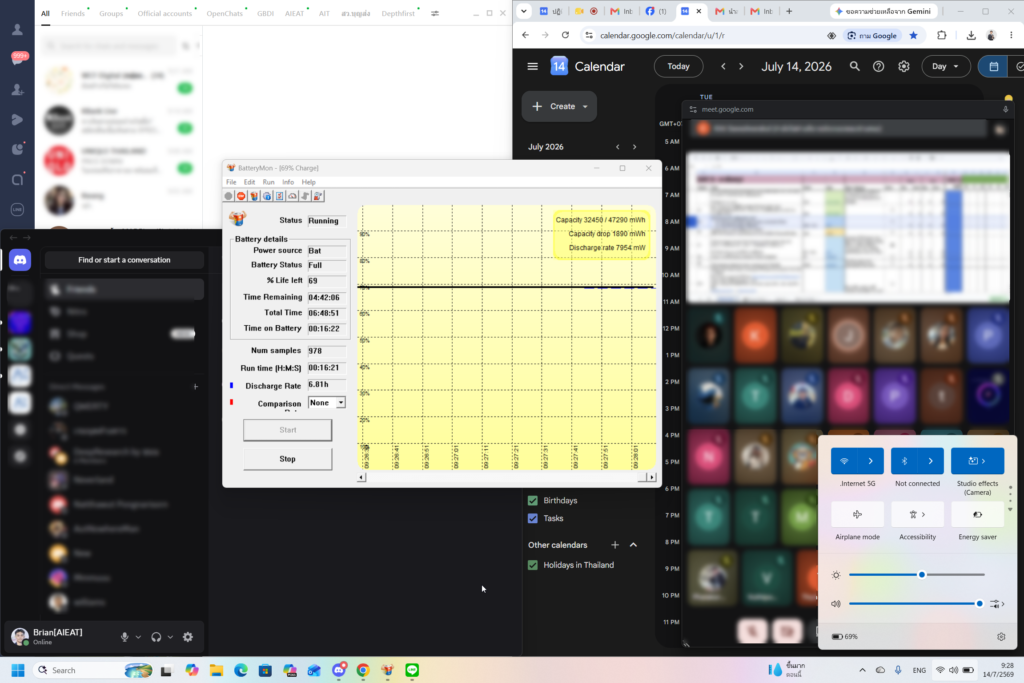Open the File menu in BatteryMon
Viewport: 1024px width, 683px height.
pyautogui.click(x=231, y=182)
